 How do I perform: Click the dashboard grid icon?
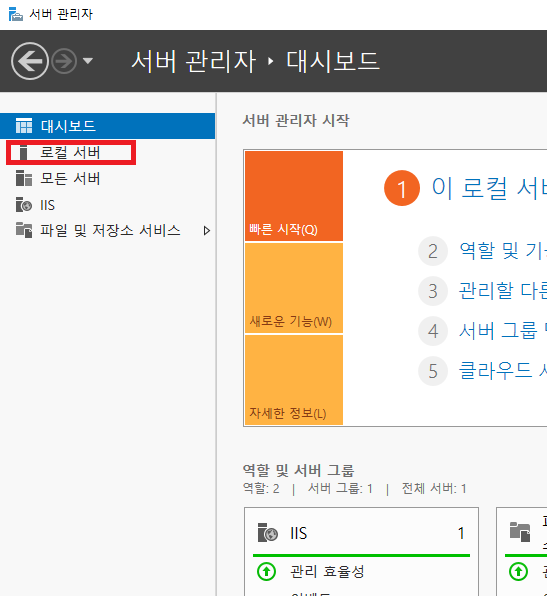pos(24,126)
